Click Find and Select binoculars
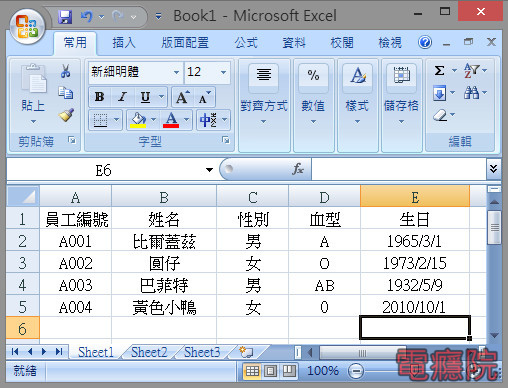Image resolution: width=508 pixels, height=388 pixels. click(471, 93)
